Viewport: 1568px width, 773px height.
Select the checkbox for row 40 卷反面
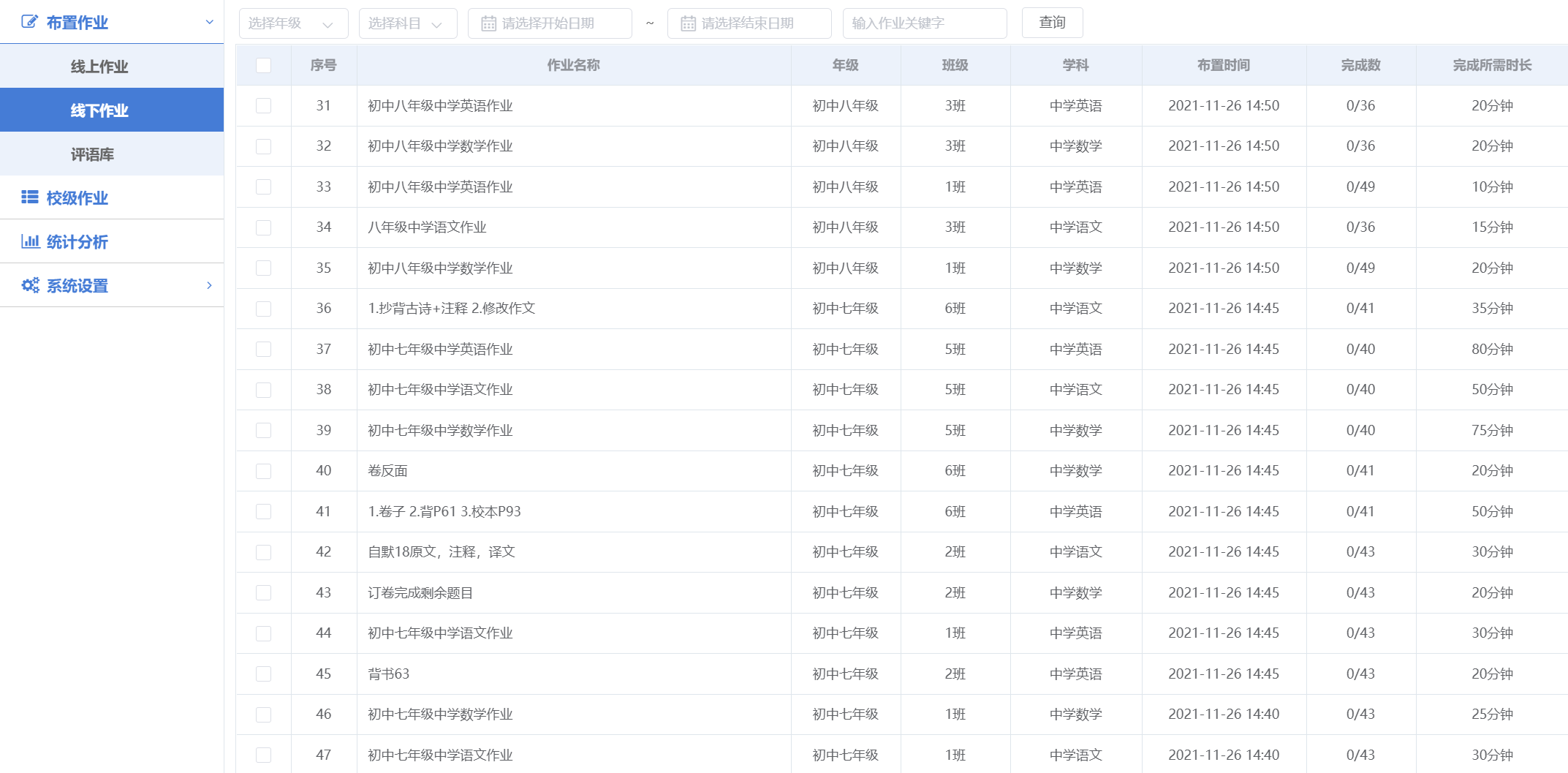pyautogui.click(x=264, y=471)
